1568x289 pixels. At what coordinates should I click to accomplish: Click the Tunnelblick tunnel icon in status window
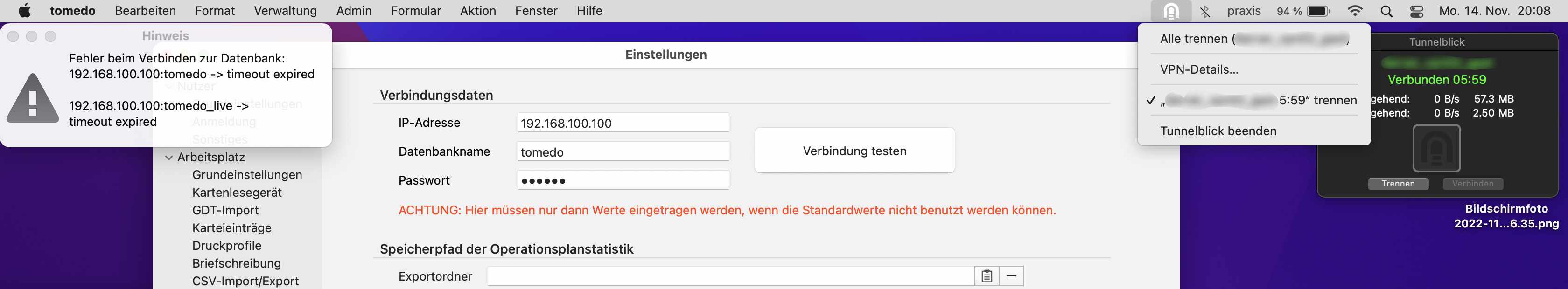[1436, 148]
